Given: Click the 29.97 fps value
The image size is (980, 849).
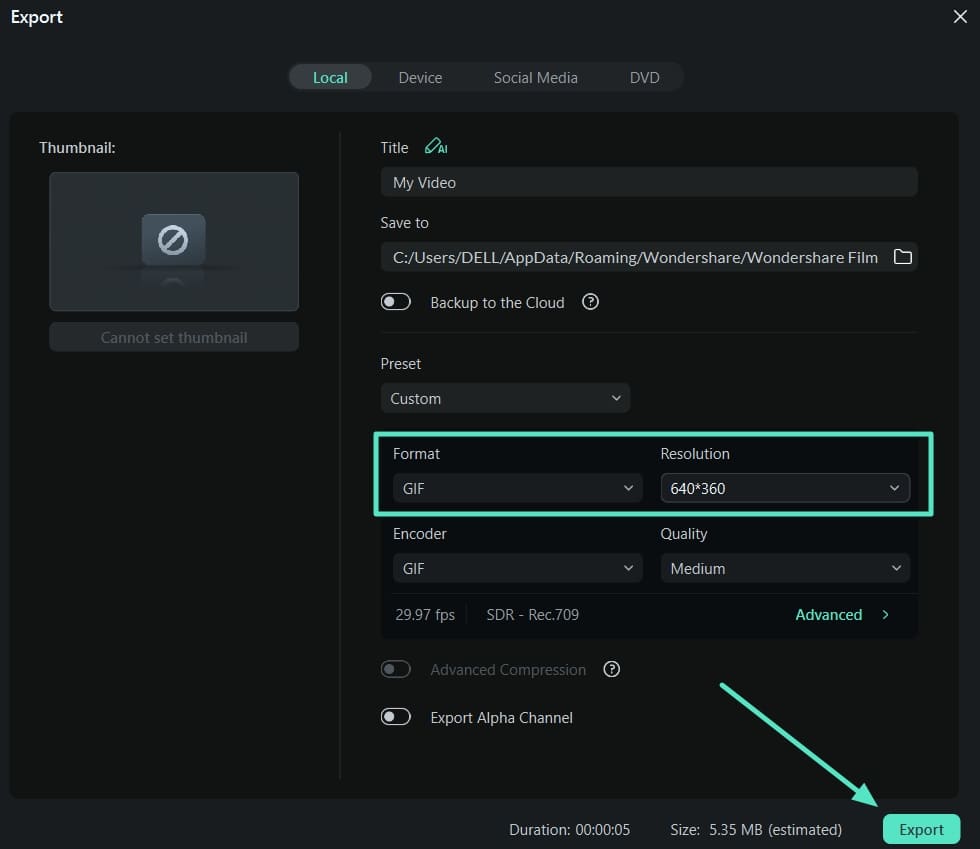Looking at the screenshot, I should click(425, 615).
